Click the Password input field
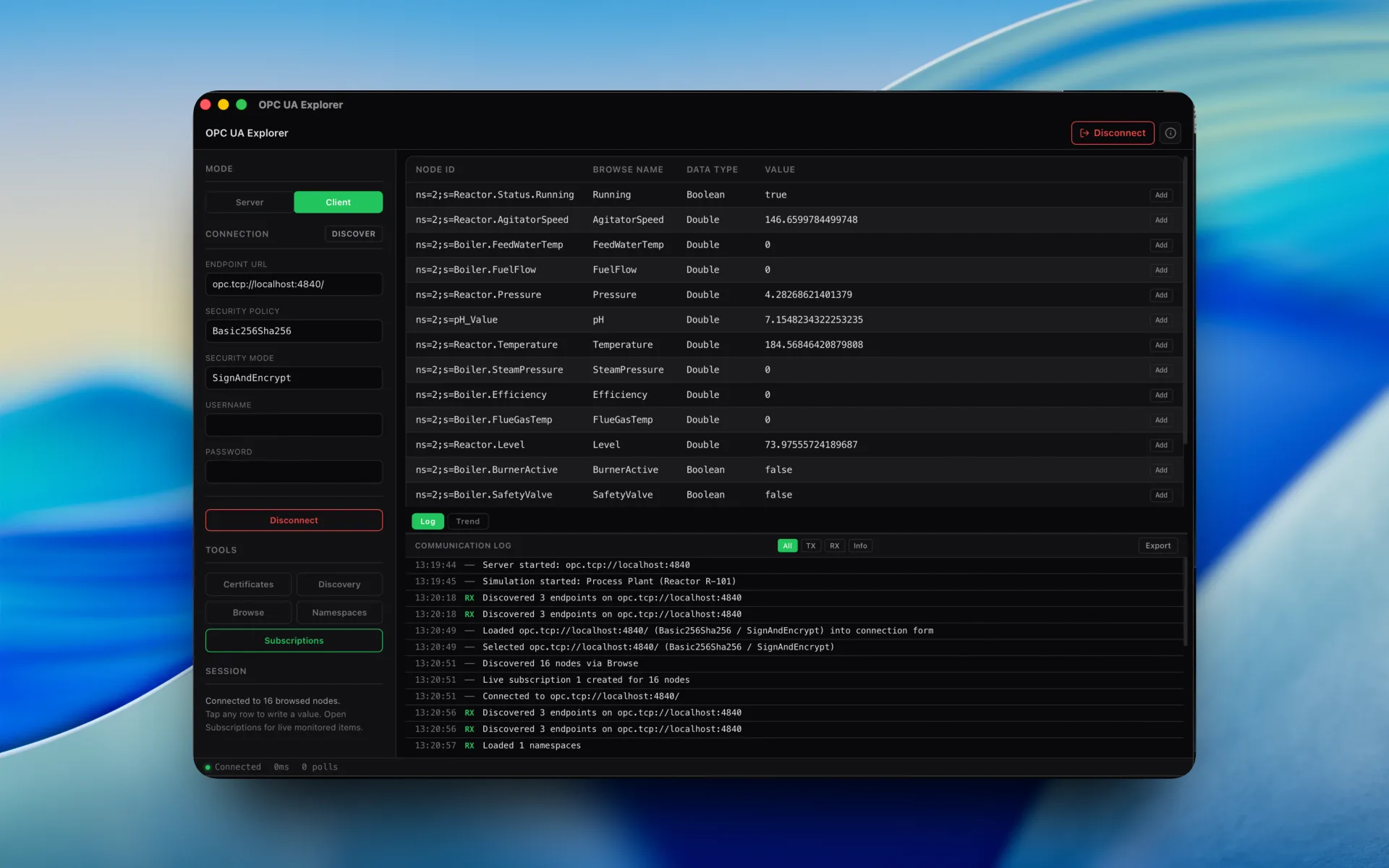This screenshot has width=1389, height=868. (x=294, y=472)
